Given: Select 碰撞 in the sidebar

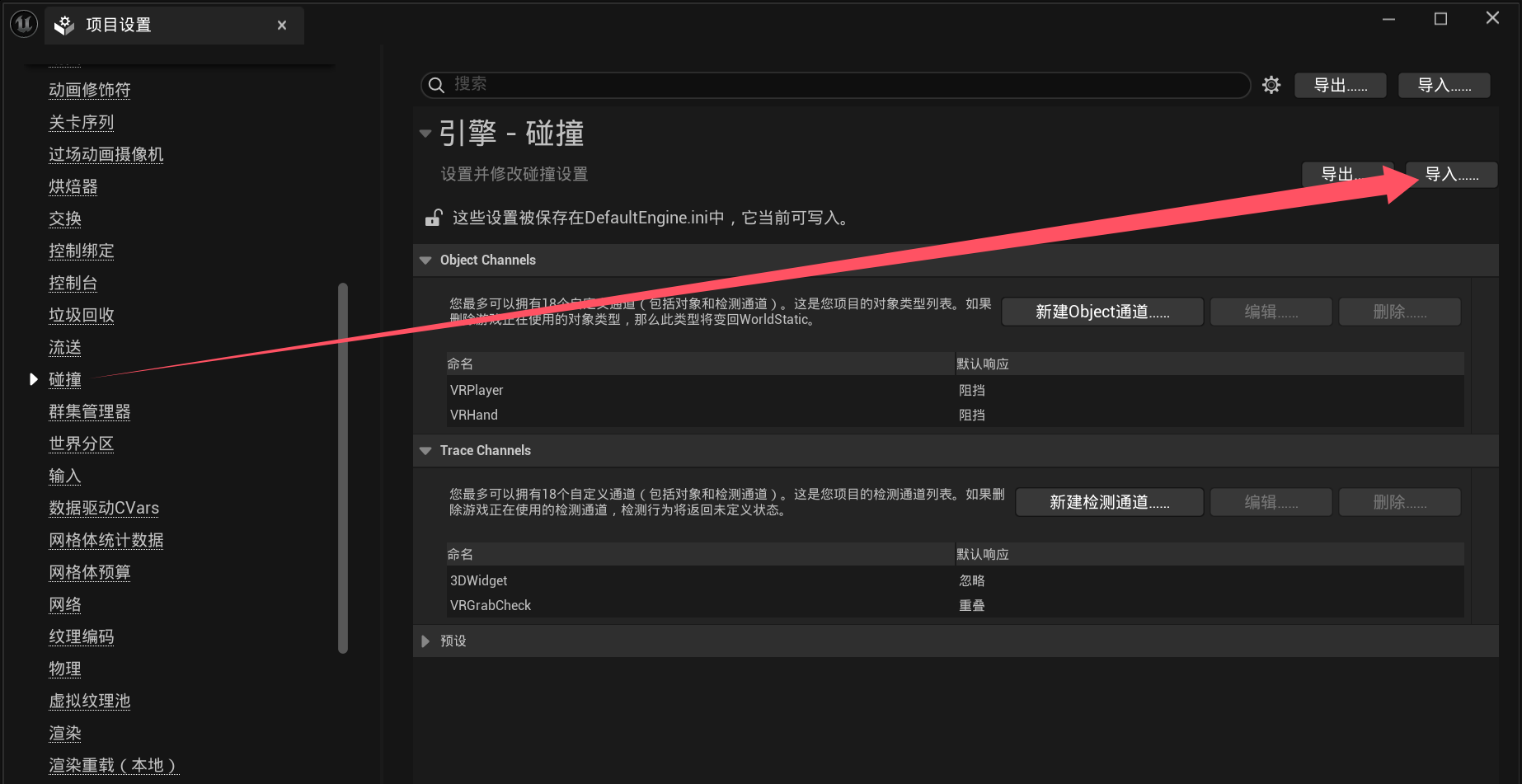Looking at the screenshot, I should pyautogui.click(x=65, y=379).
